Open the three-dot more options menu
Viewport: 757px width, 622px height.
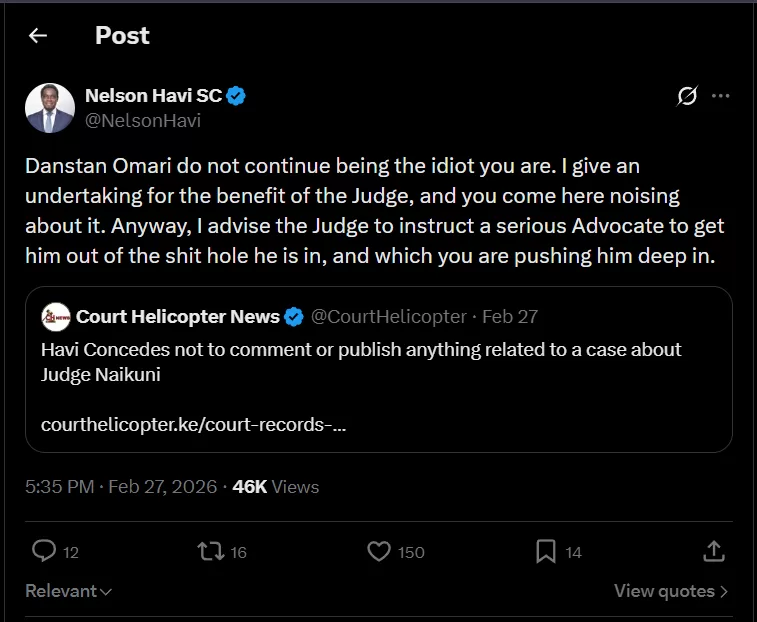coord(720,96)
